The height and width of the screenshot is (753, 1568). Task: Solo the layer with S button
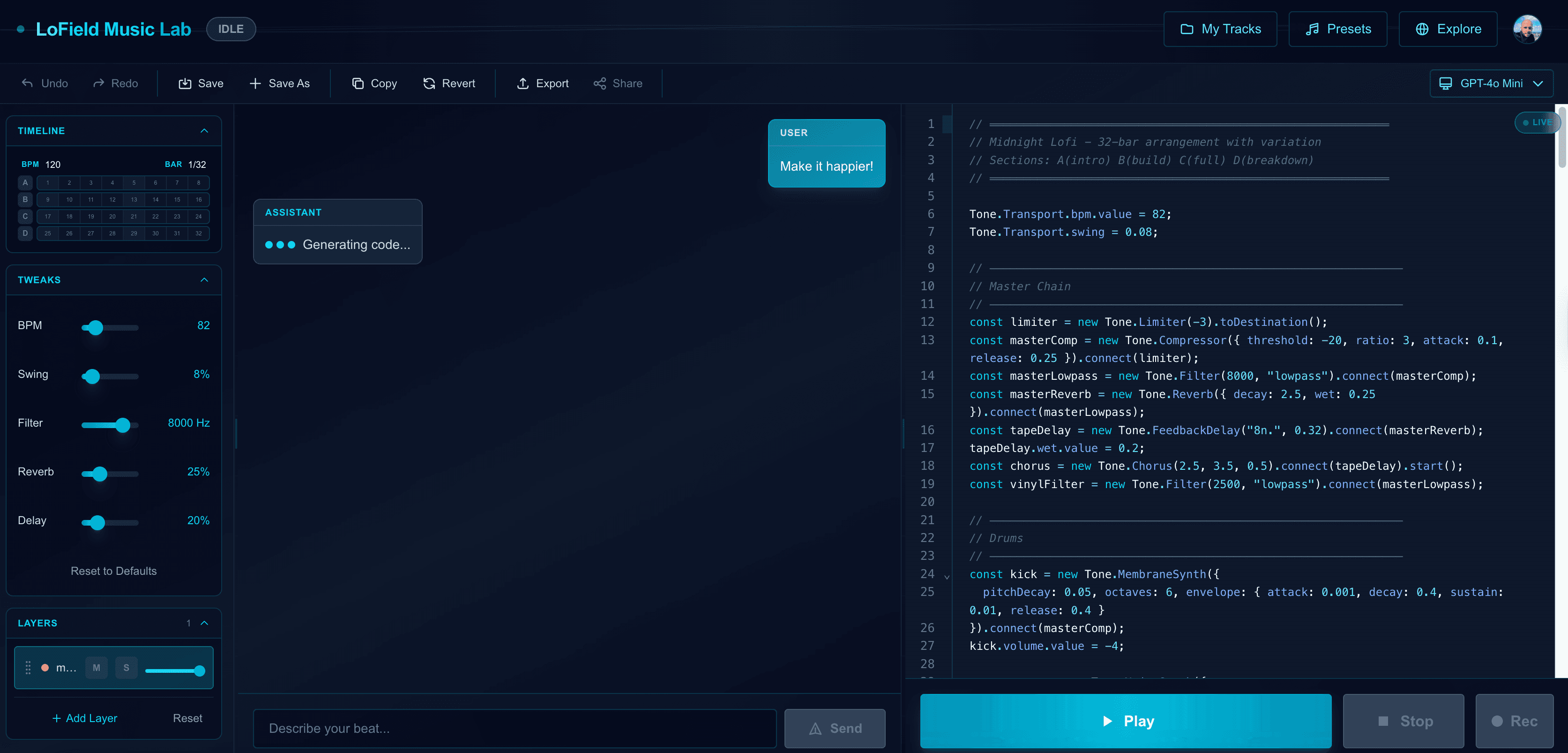126,668
